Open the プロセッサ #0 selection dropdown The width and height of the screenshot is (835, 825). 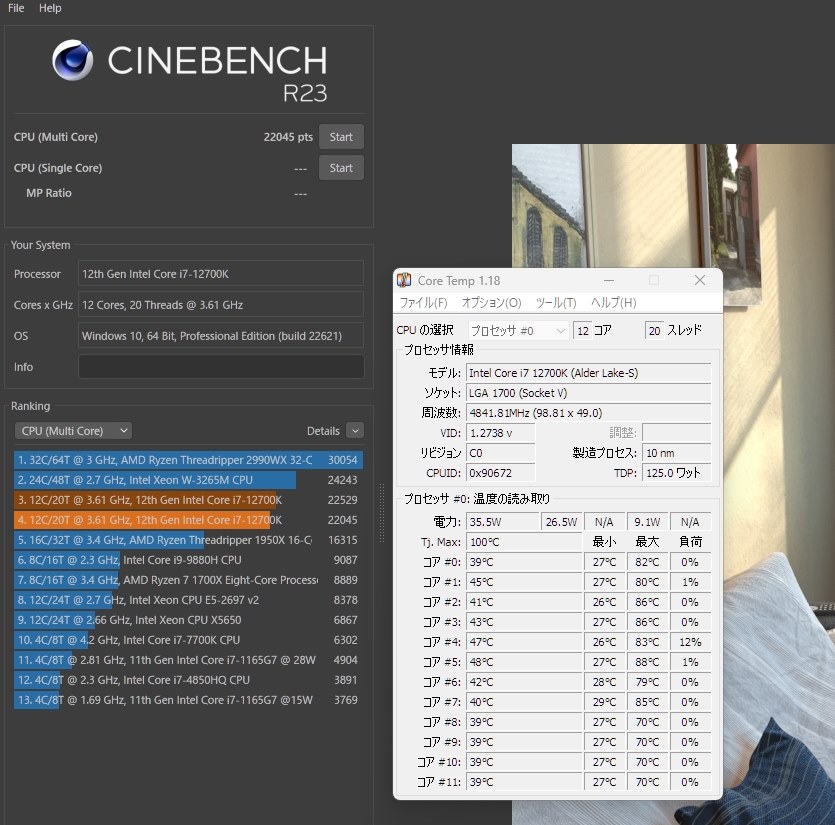(518, 331)
